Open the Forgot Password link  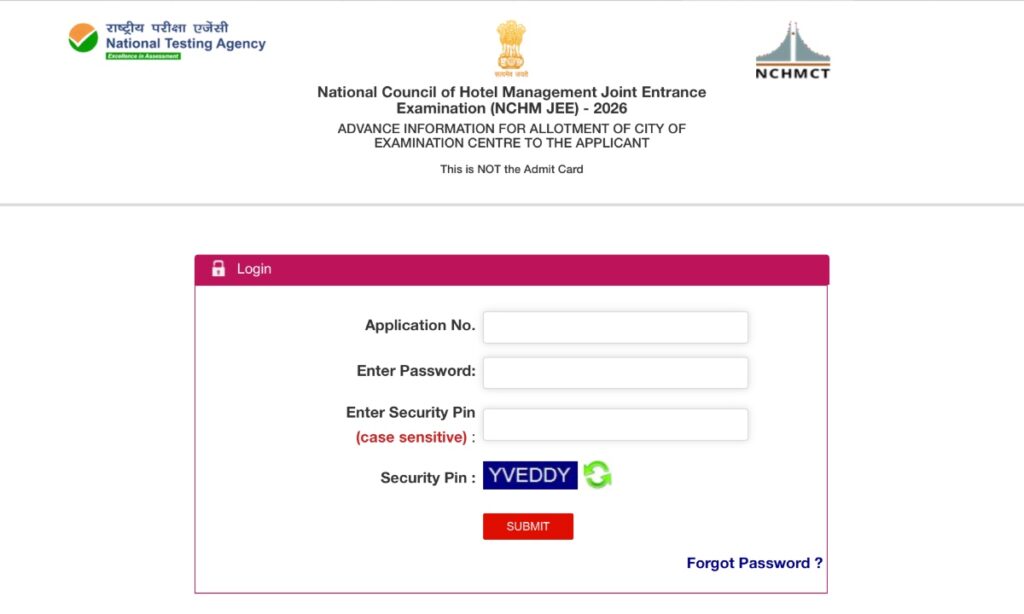pyautogui.click(x=754, y=563)
